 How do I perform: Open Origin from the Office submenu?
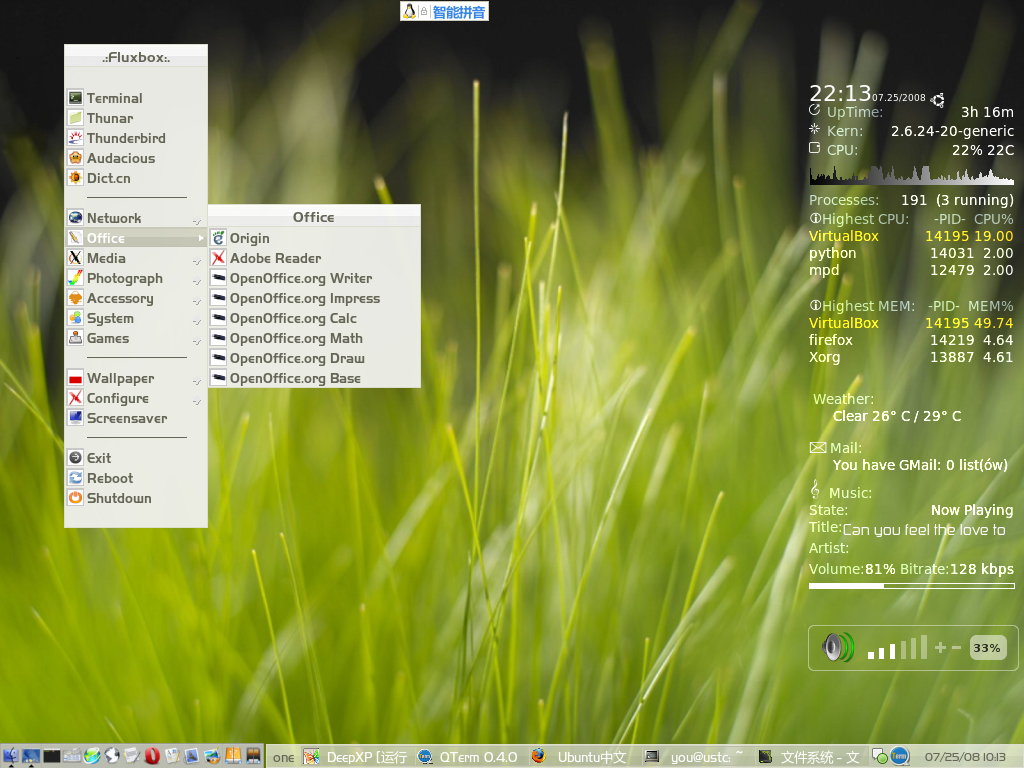click(315, 238)
